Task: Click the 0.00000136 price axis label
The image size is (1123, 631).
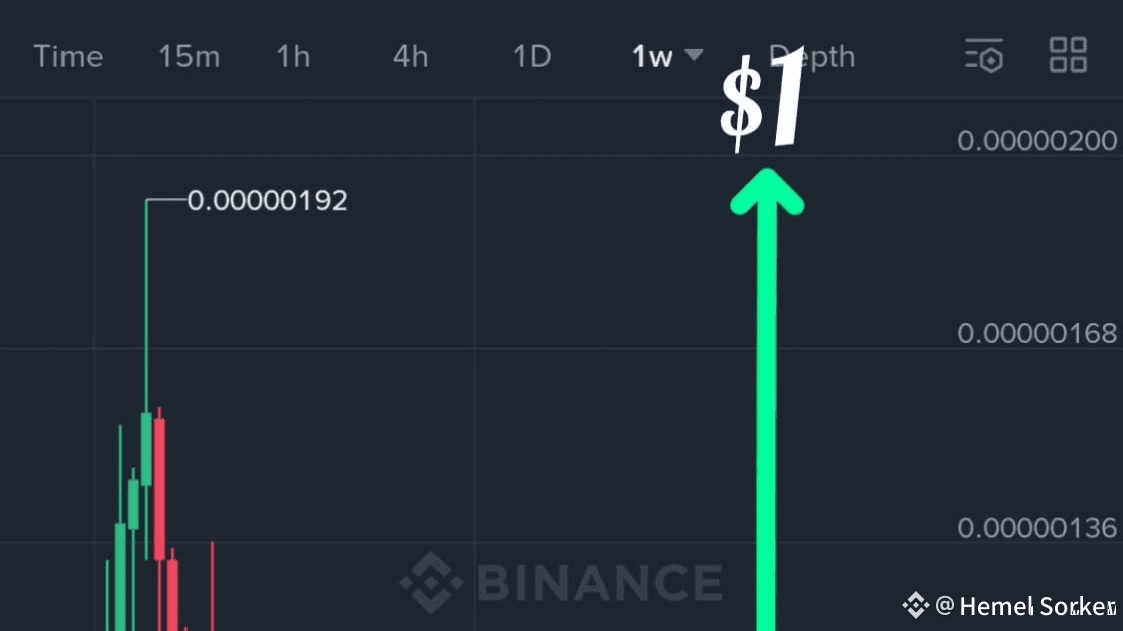Action: pos(1037,527)
